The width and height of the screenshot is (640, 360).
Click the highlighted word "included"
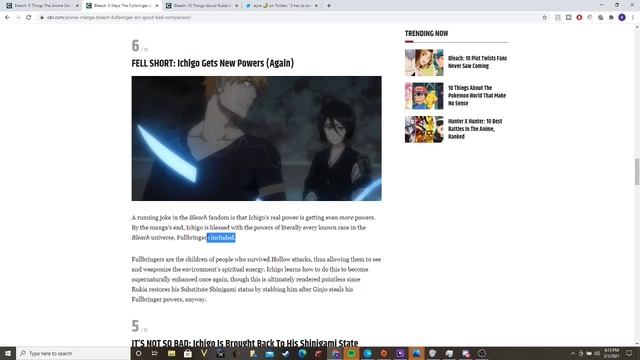pos(221,238)
